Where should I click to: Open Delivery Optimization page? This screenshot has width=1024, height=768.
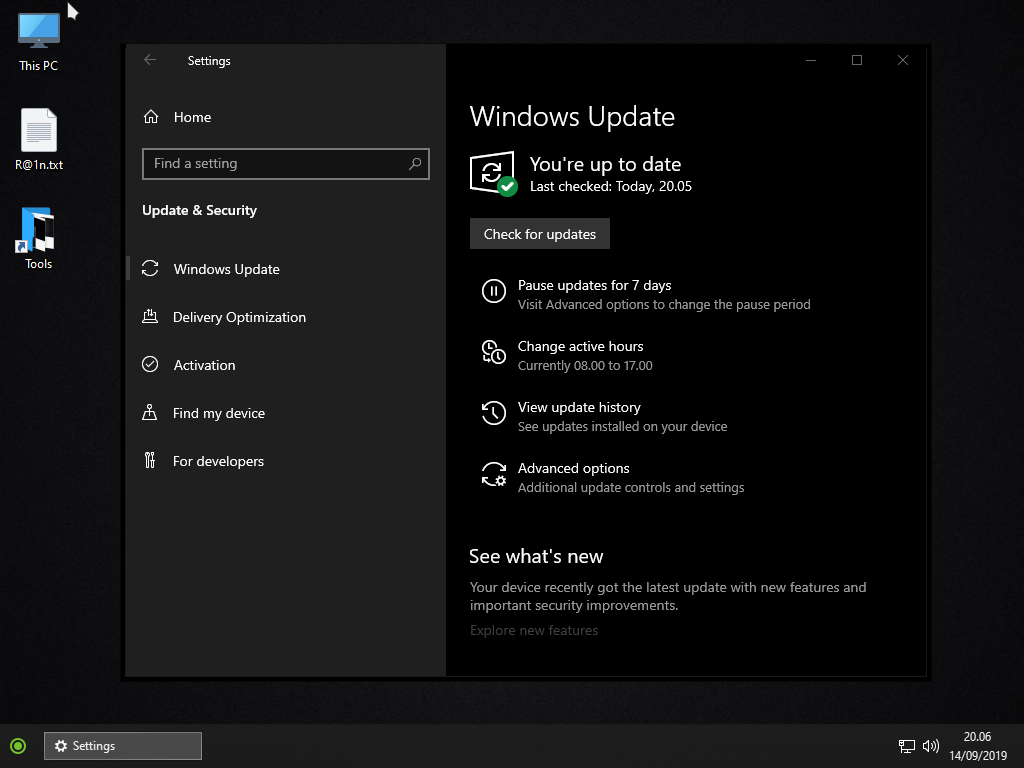tap(239, 317)
